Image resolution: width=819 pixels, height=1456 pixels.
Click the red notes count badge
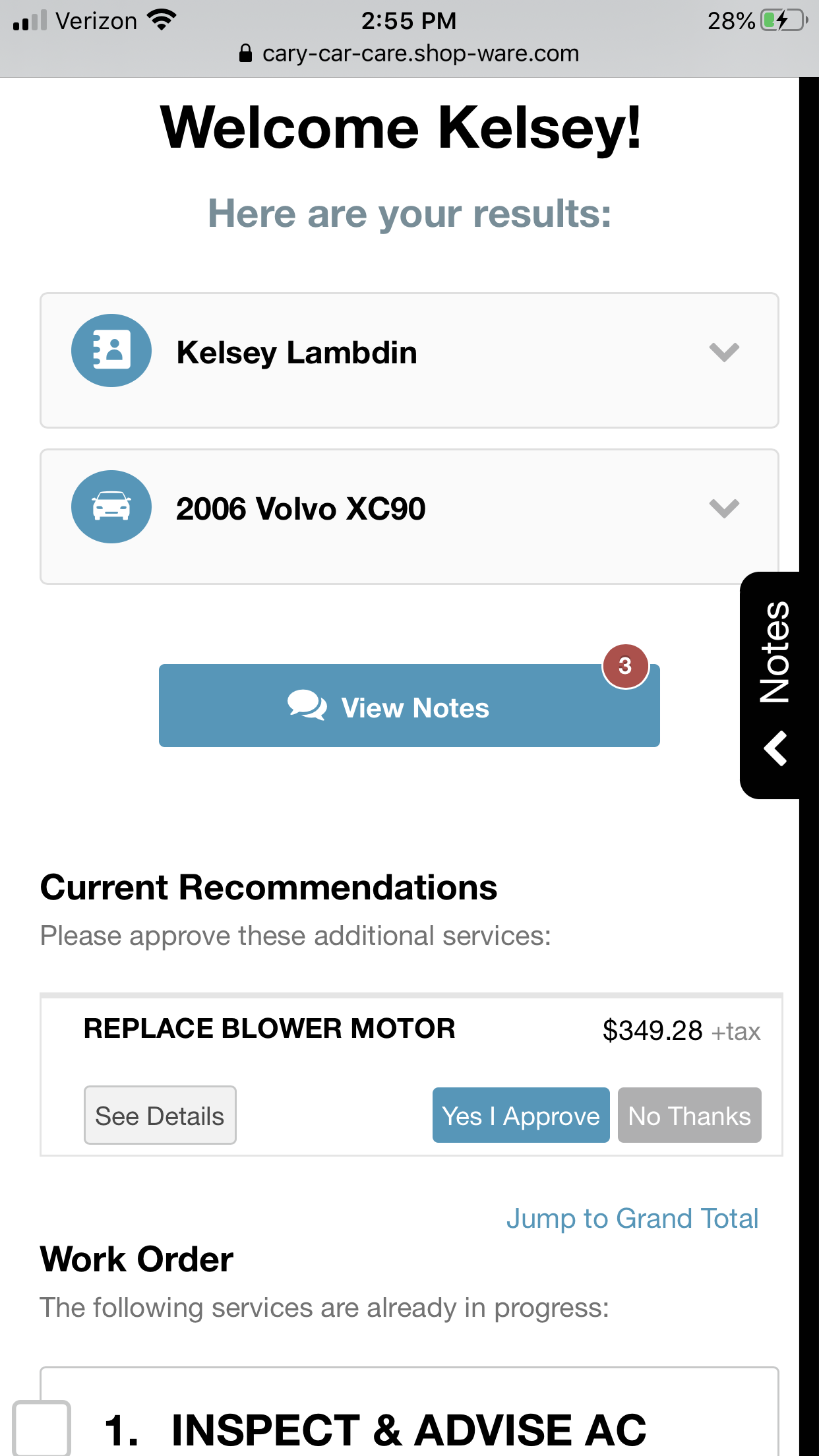625,666
